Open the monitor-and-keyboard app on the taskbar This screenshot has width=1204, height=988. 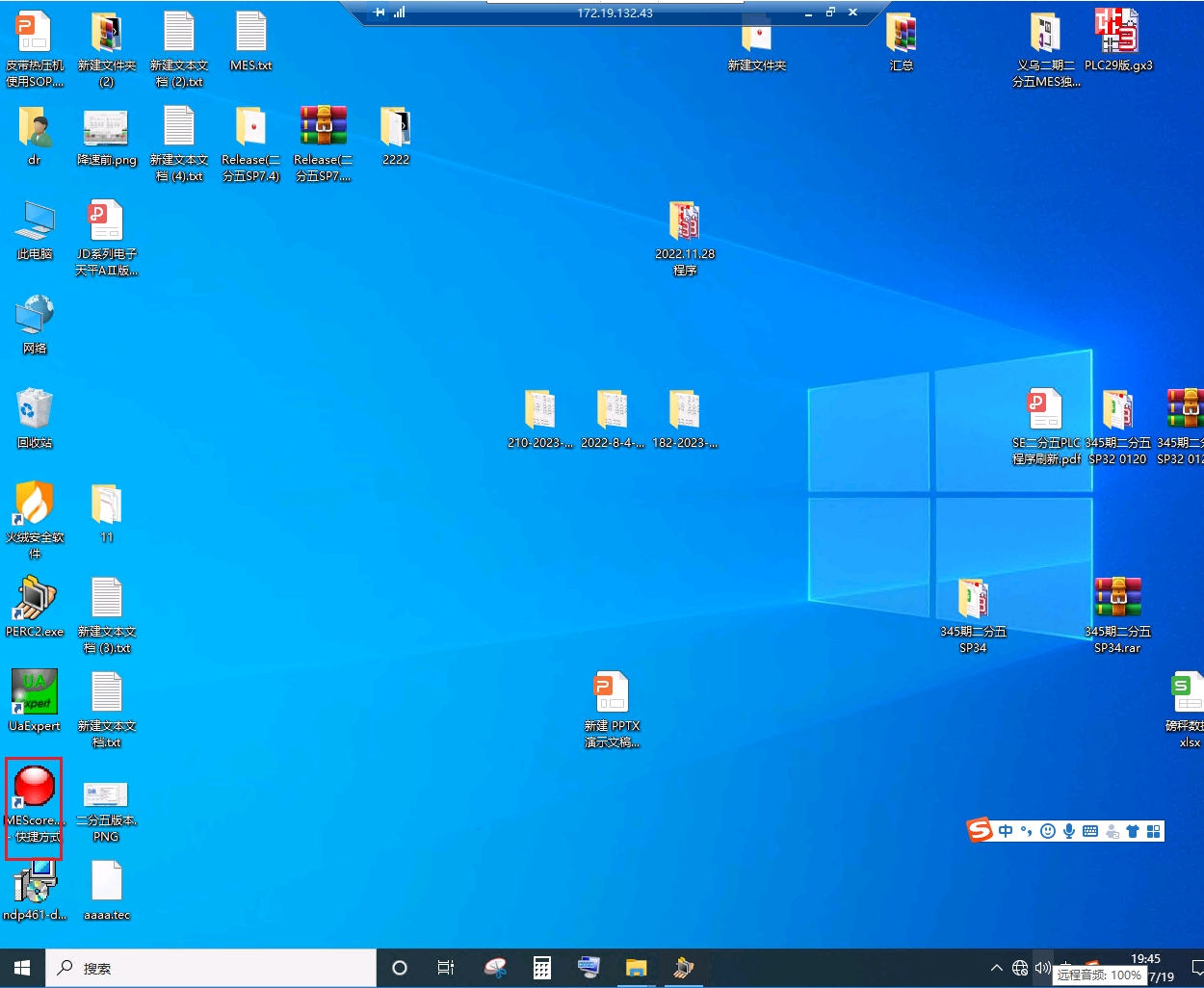click(x=589, y=968)
